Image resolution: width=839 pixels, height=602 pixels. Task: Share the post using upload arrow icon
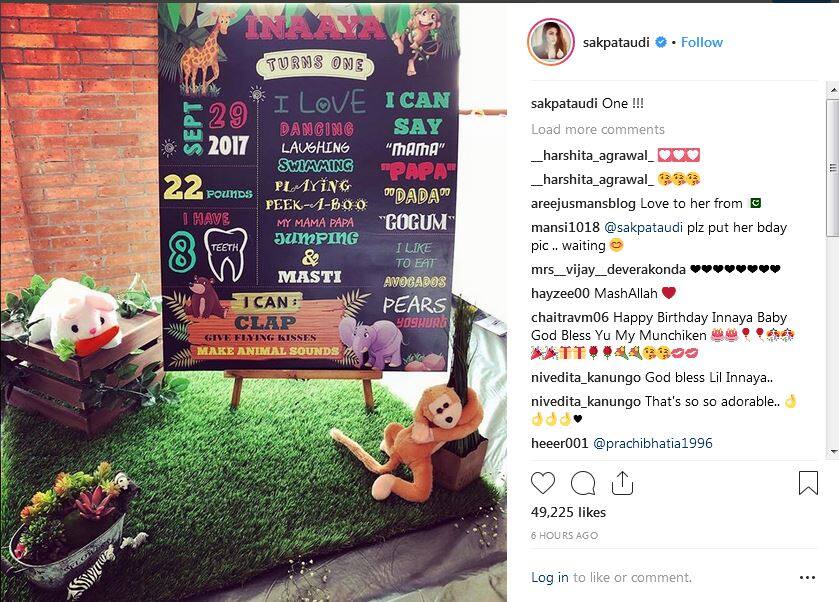point(622,483)
